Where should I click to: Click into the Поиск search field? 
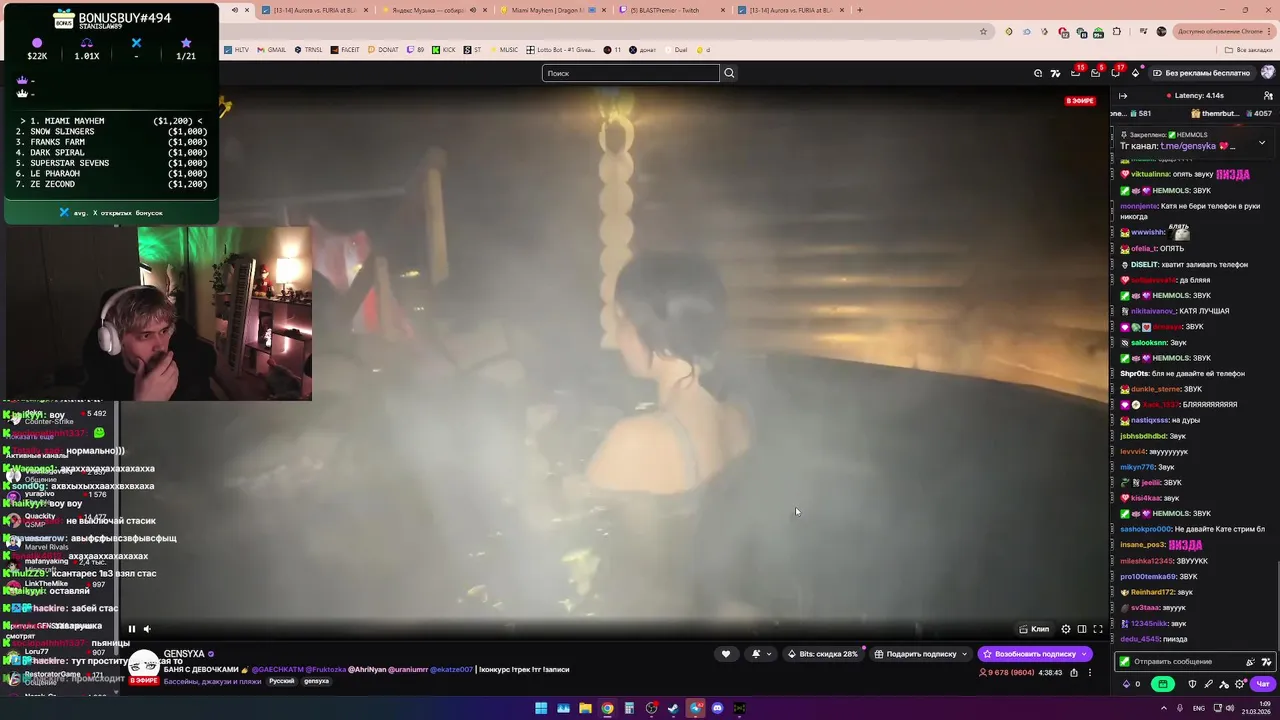point(630,73)
